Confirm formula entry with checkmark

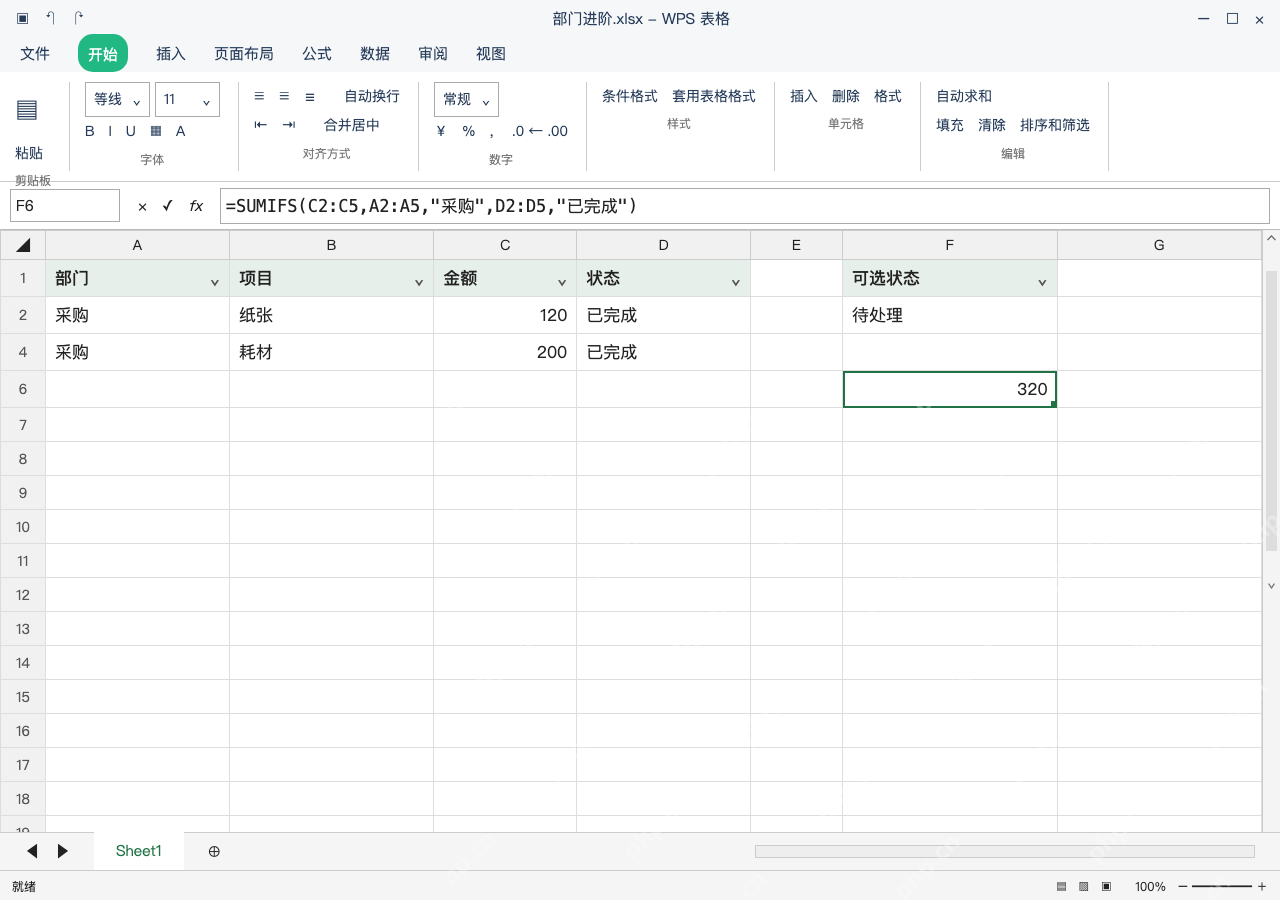tap(167, 206)
